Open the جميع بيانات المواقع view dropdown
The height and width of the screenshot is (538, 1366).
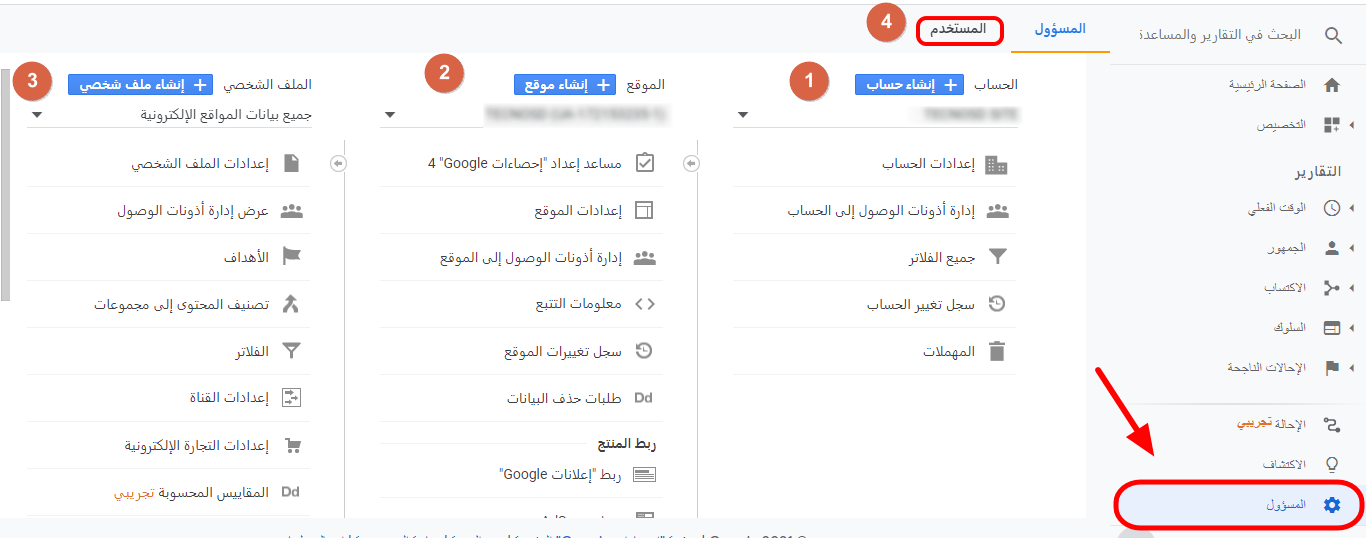pyautogui.click(x=170, y=115)
